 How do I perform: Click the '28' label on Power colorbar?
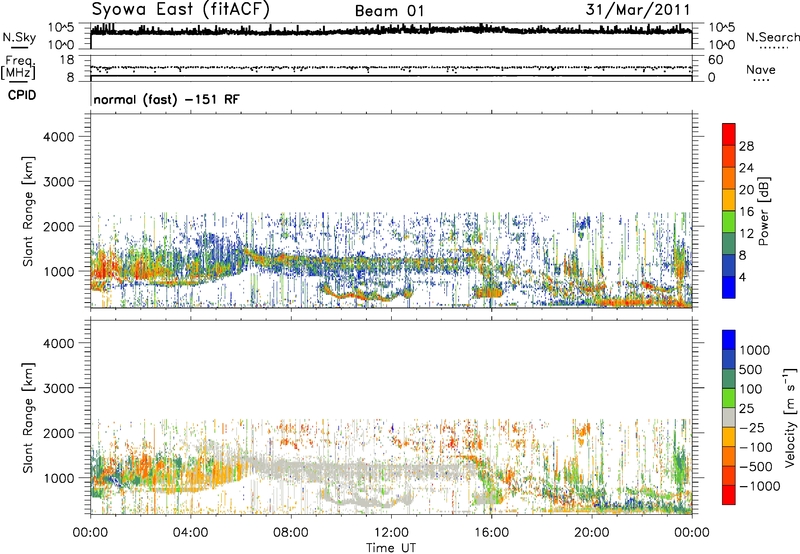pos(746,146)
